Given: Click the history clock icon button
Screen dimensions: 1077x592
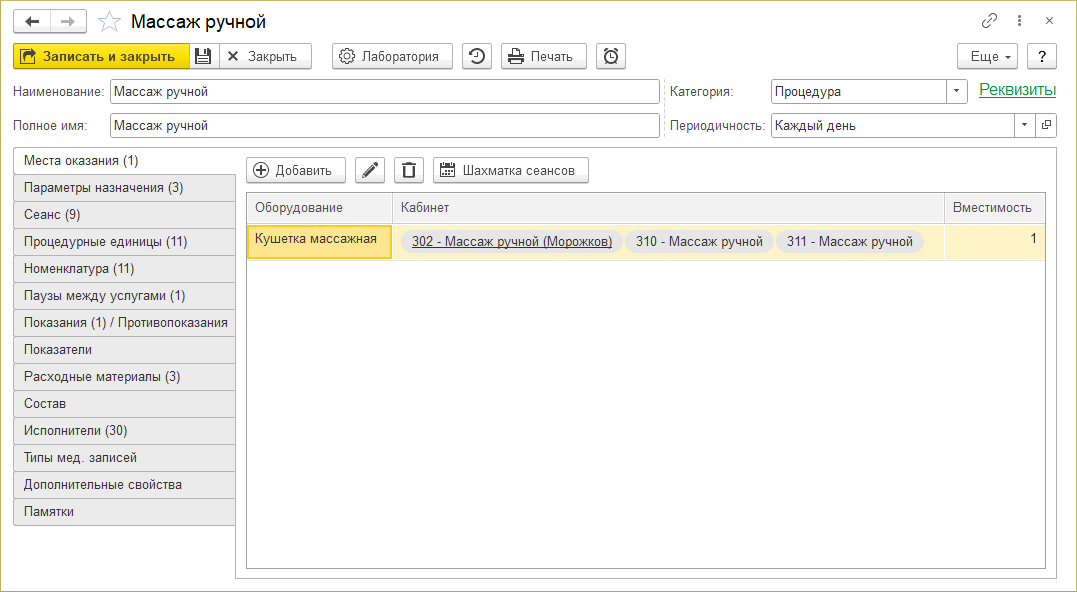Looking at the screenshot, I should [x=477, y=56].
